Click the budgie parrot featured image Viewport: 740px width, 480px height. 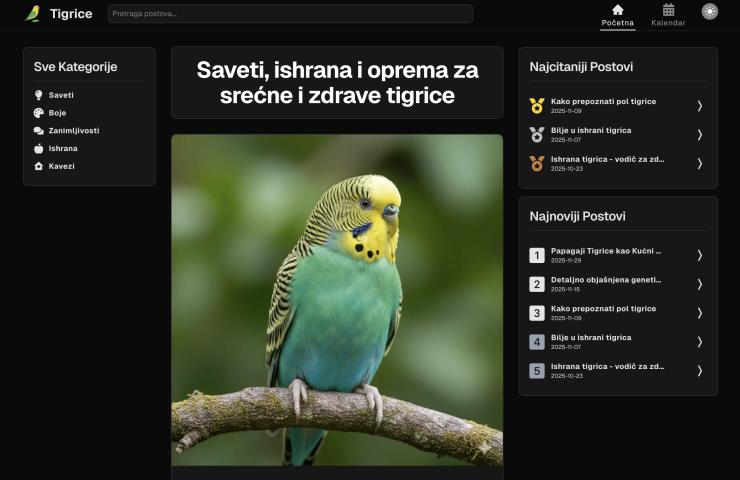(x=337, y=300)
